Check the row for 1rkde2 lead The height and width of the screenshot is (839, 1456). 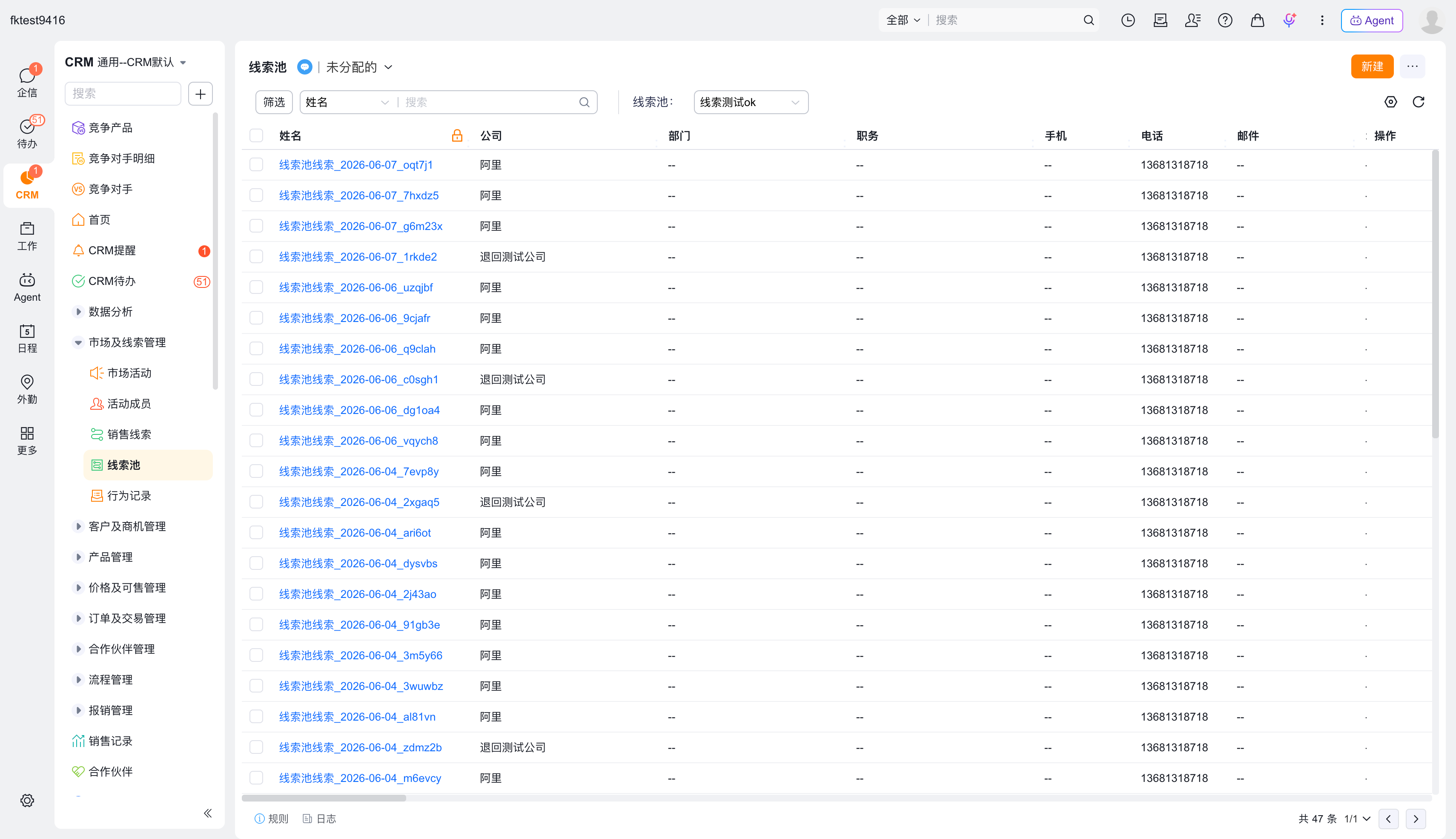click(256, 256)
